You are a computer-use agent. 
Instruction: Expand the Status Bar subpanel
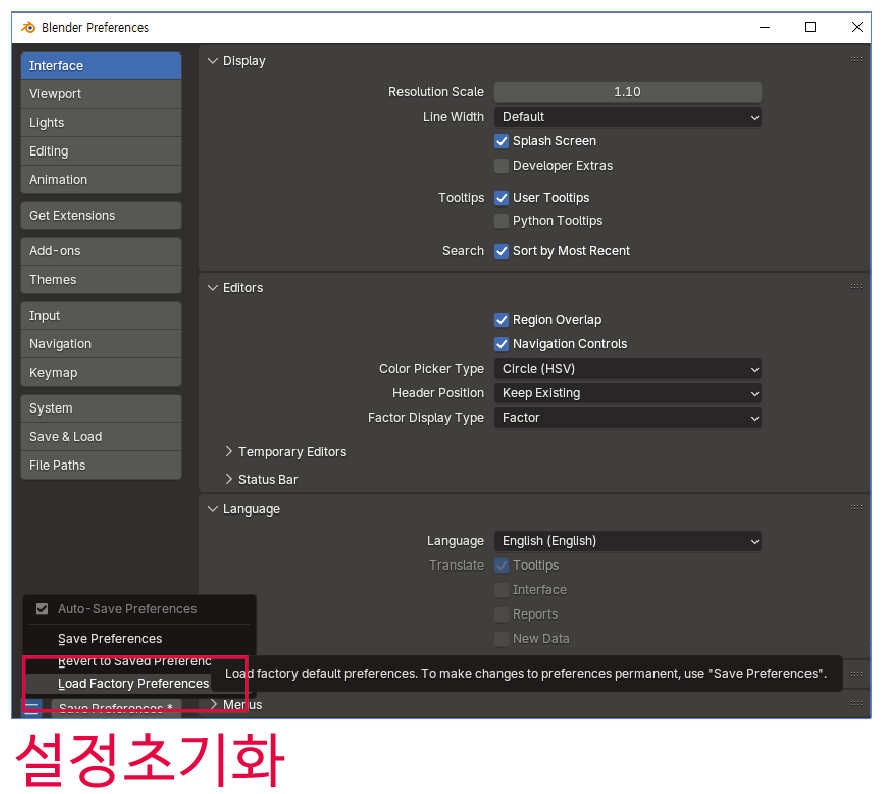[x=228, y=479]
